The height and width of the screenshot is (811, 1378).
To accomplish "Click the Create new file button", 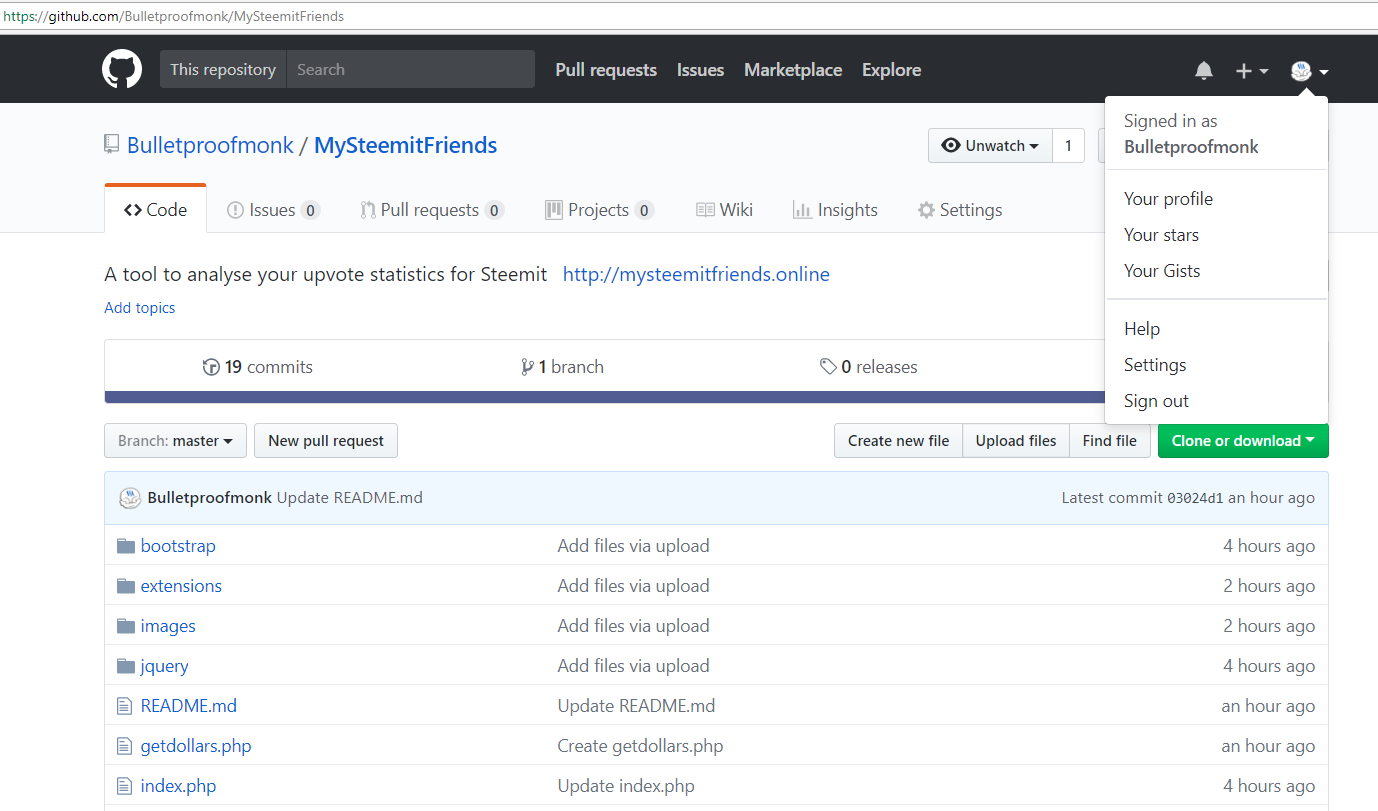I will (x=898, y=441).
